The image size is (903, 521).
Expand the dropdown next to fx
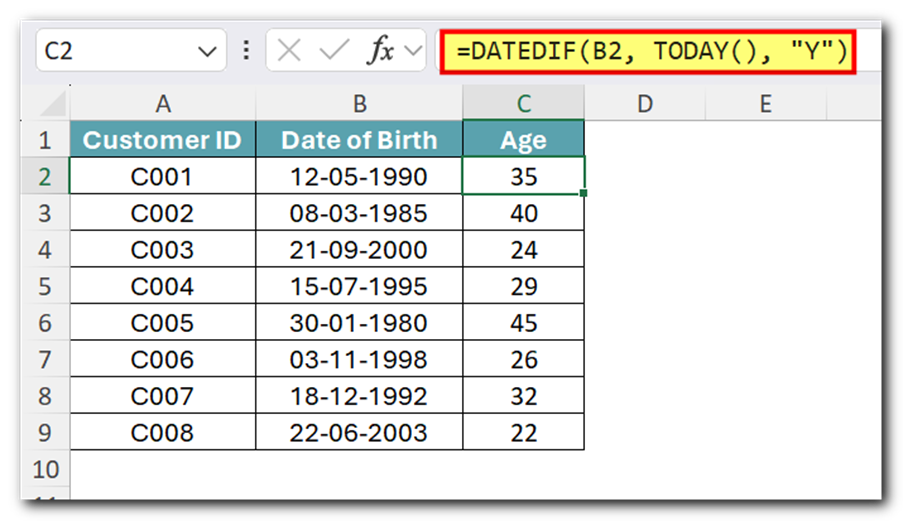pos(413,51)
